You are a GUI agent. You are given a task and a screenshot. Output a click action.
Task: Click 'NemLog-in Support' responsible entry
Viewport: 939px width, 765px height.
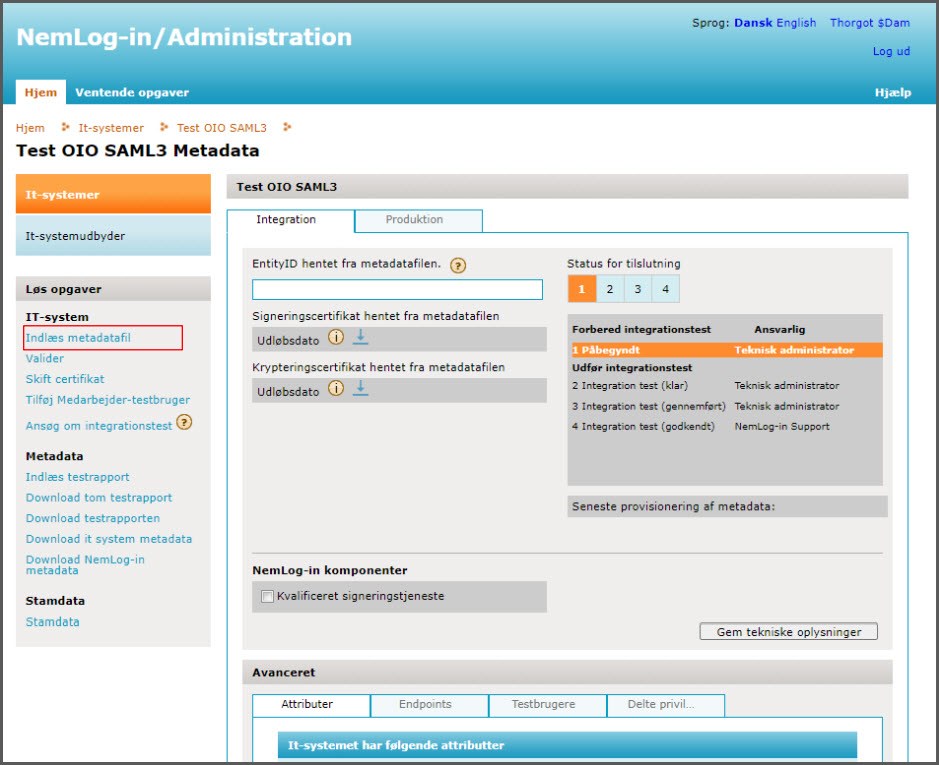(x=782, y=426)
